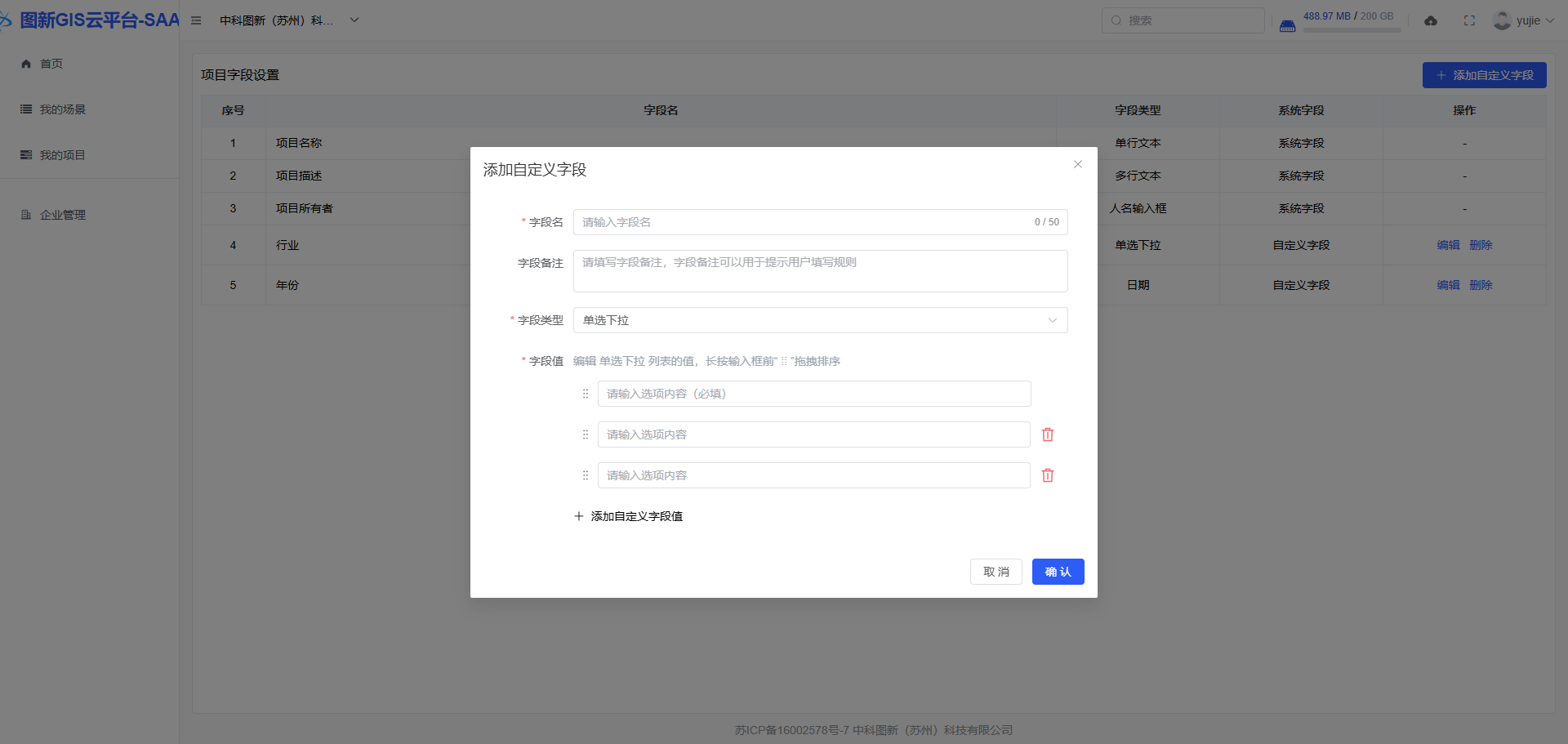Click the 字段名 input field
The height and width of the screenshot is (744, 1568).
804,222
